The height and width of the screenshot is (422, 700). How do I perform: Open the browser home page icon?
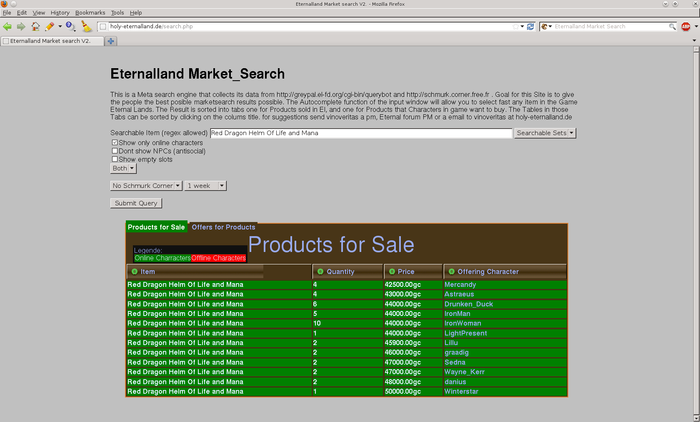coord(35,27)
